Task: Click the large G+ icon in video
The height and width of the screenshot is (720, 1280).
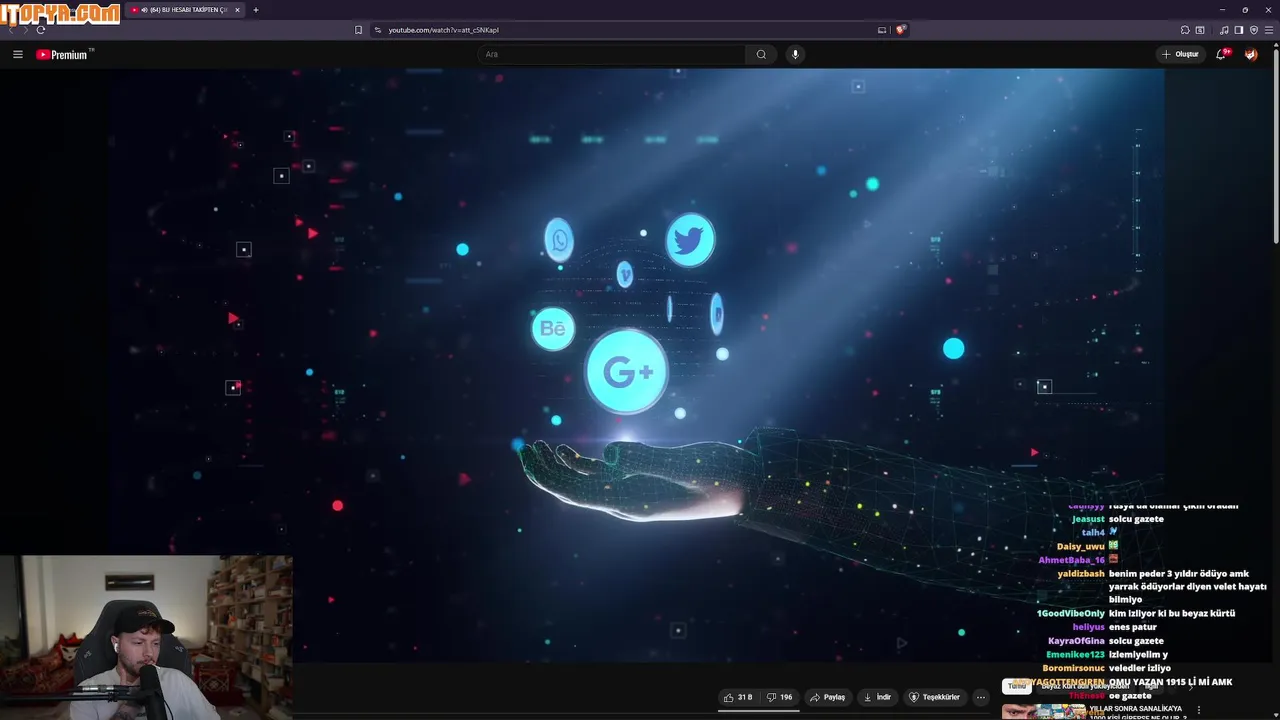Action: [x=627, y=372]
